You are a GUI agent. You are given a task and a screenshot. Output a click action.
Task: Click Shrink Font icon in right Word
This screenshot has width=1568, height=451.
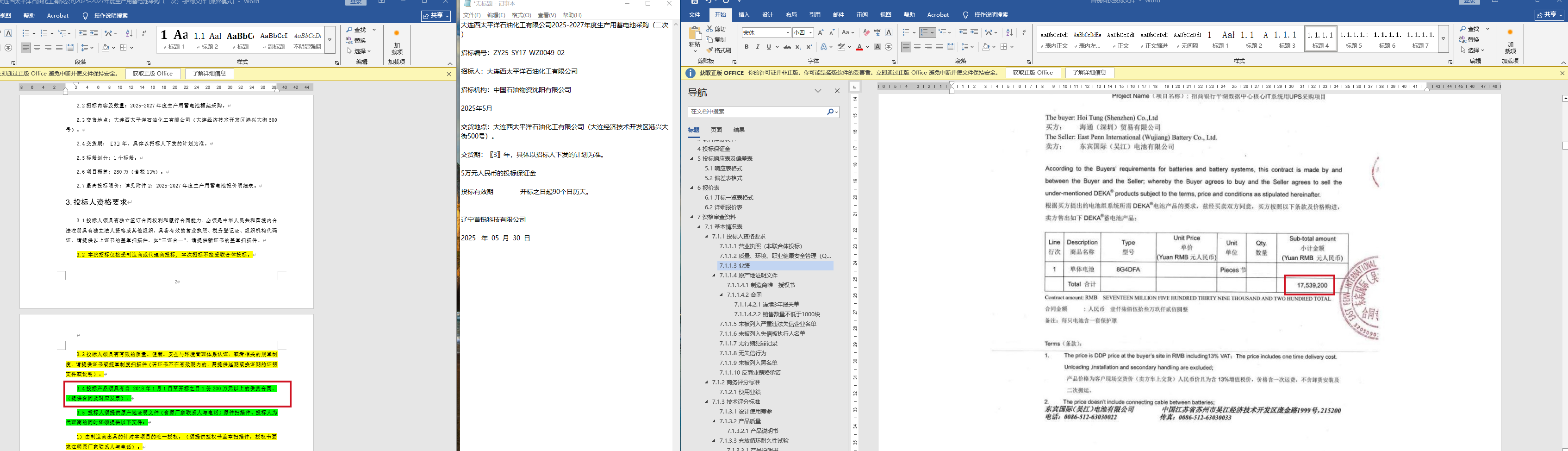832,32
